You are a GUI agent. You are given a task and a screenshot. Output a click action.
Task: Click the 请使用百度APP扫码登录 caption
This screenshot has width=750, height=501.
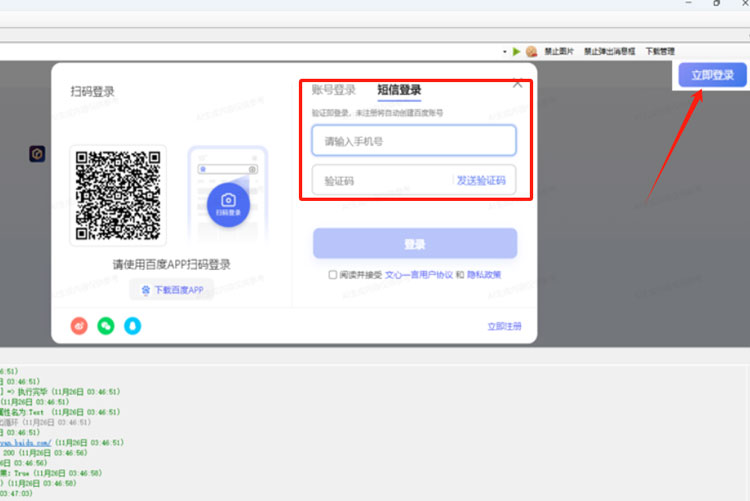171,264
